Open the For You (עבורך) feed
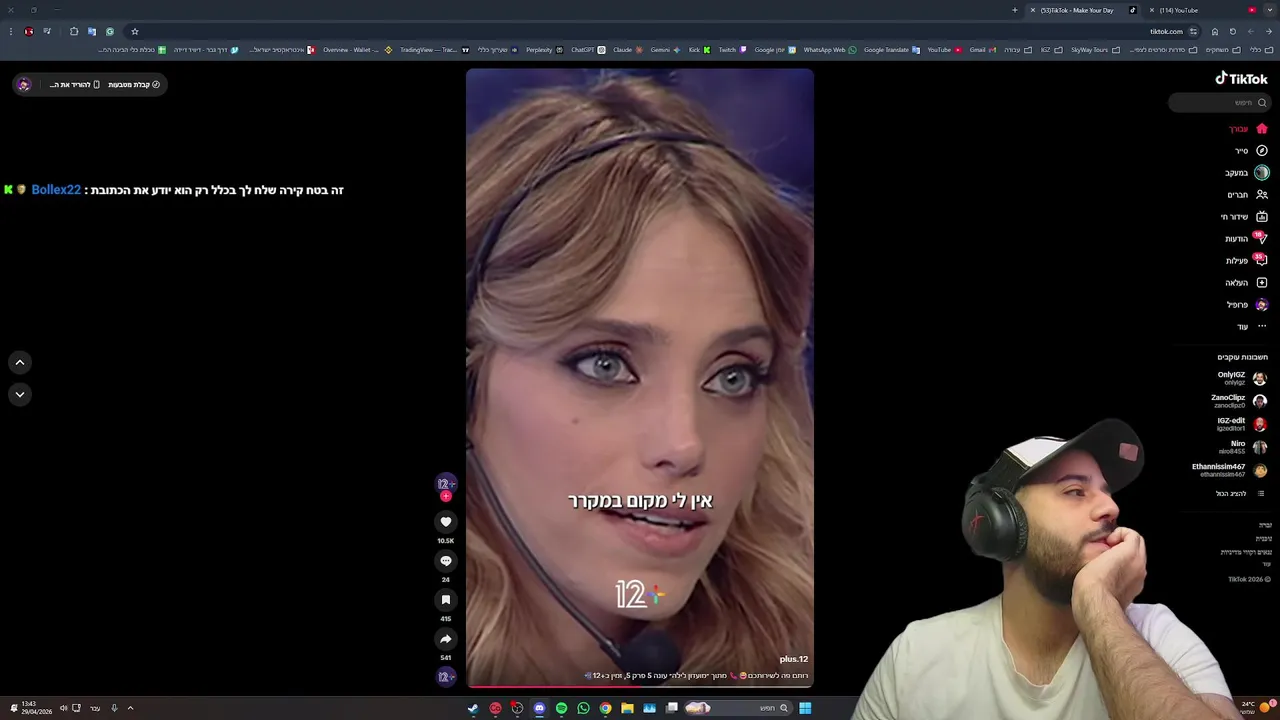Image resolution: width=1280 pixels, height=720 pixels. click(x=1248, y=129)
